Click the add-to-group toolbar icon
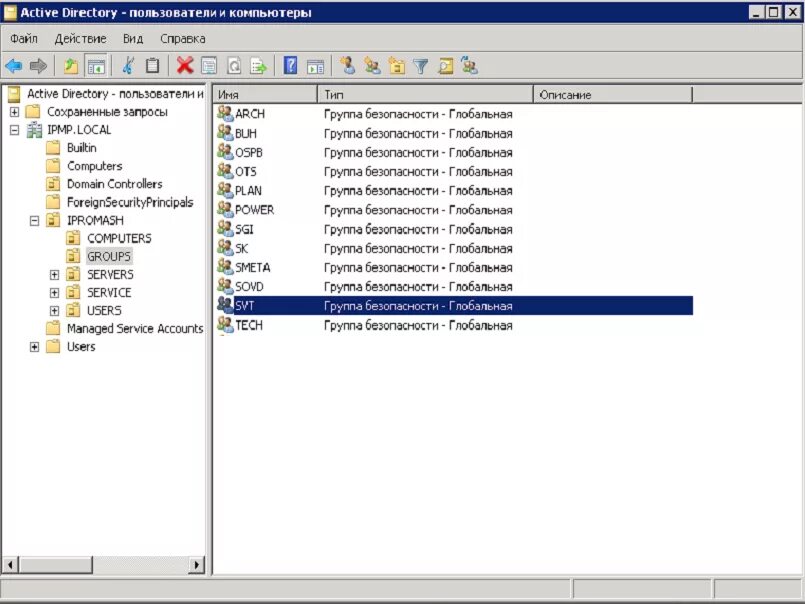The width and height of the screenshot is (805, 604). point(469,66)
